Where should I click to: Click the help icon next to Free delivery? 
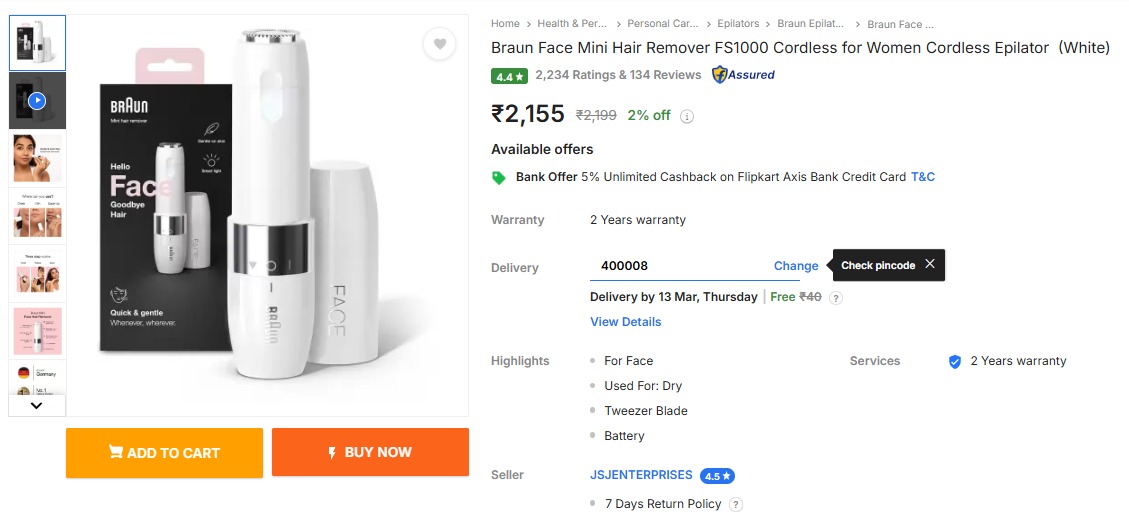(x=837, y=298)
